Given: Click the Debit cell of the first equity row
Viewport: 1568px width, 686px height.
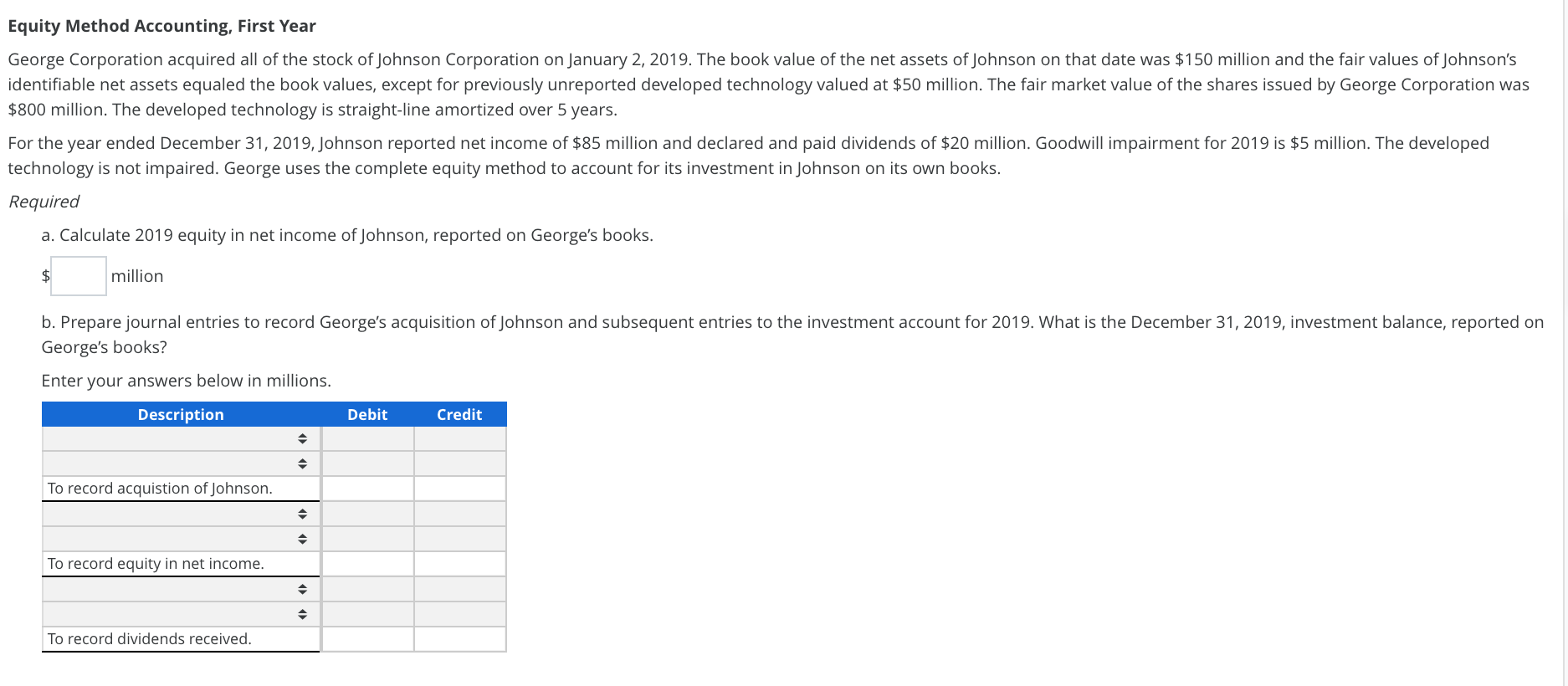Looking at the screenshot, I should click(368, 513).
